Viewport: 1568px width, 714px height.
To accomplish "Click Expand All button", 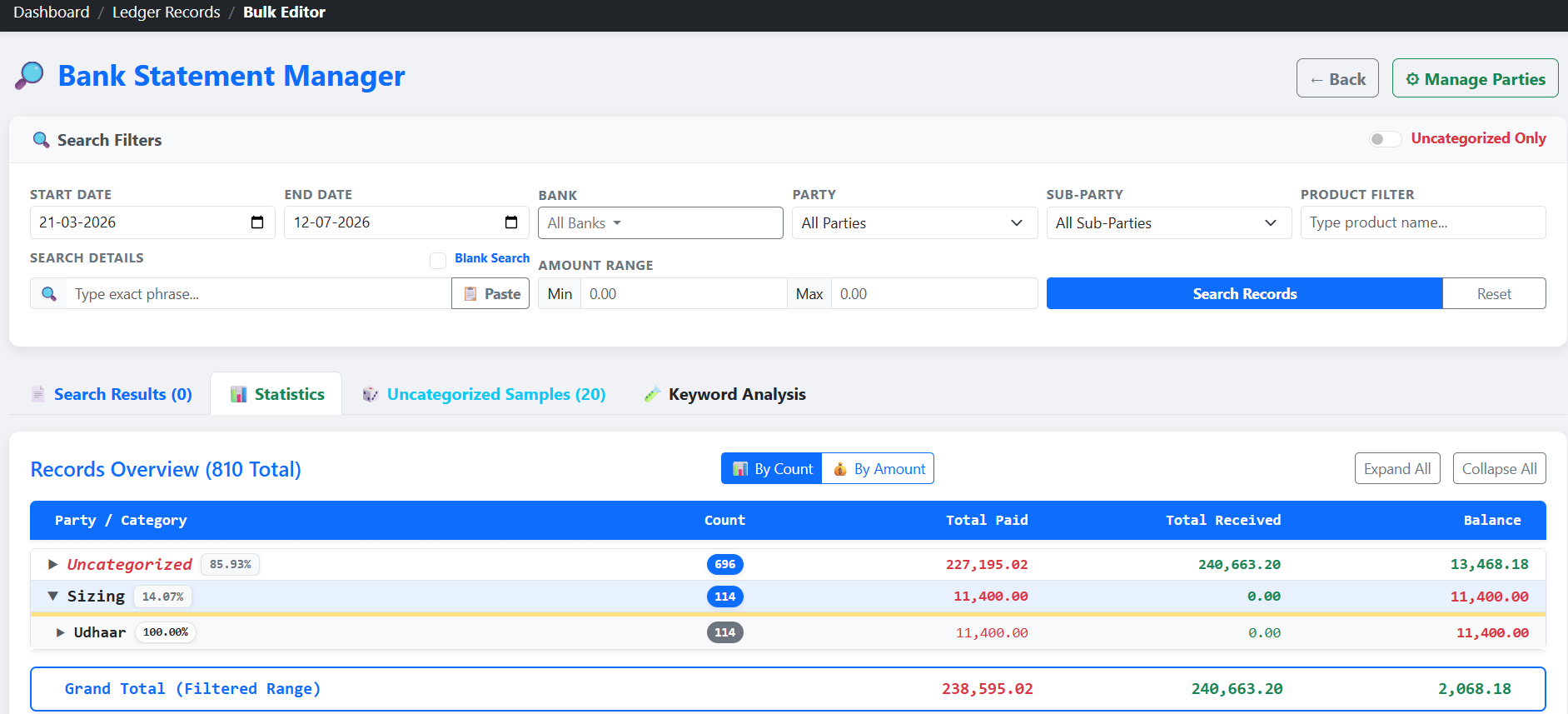I will click(x=1397, y=468).
